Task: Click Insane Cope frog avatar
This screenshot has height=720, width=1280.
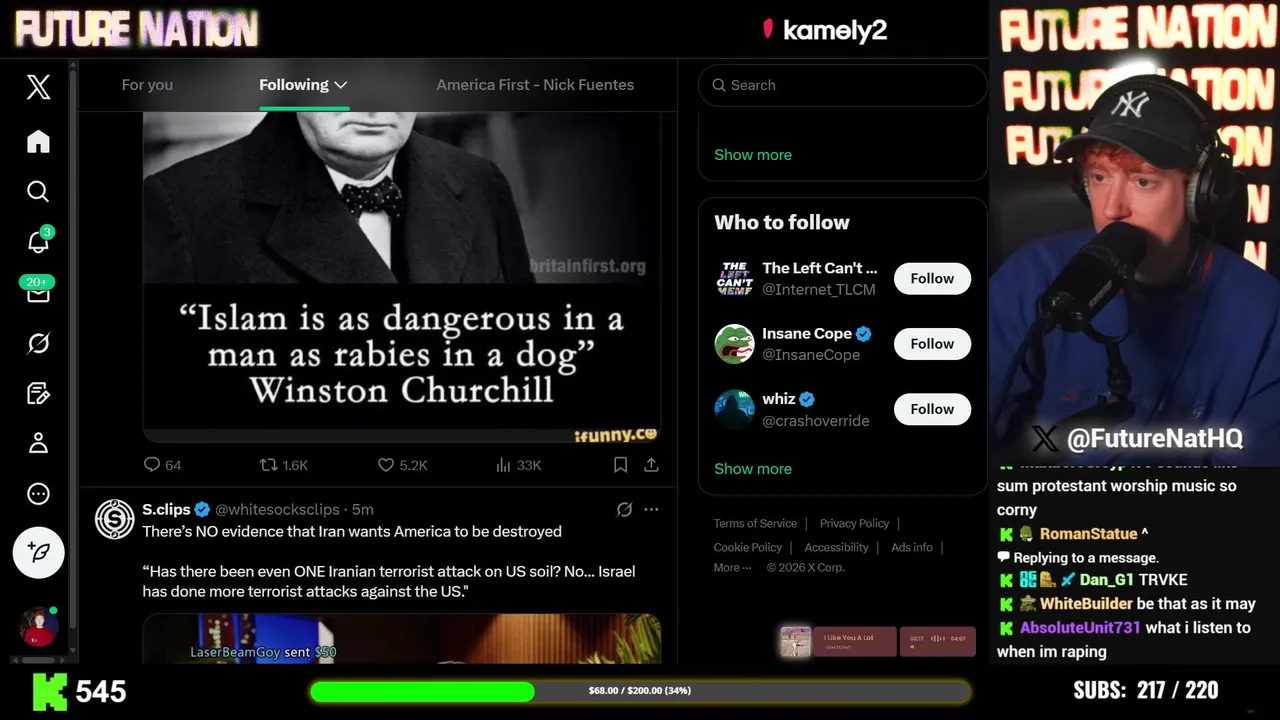Action: click(734, 344)
